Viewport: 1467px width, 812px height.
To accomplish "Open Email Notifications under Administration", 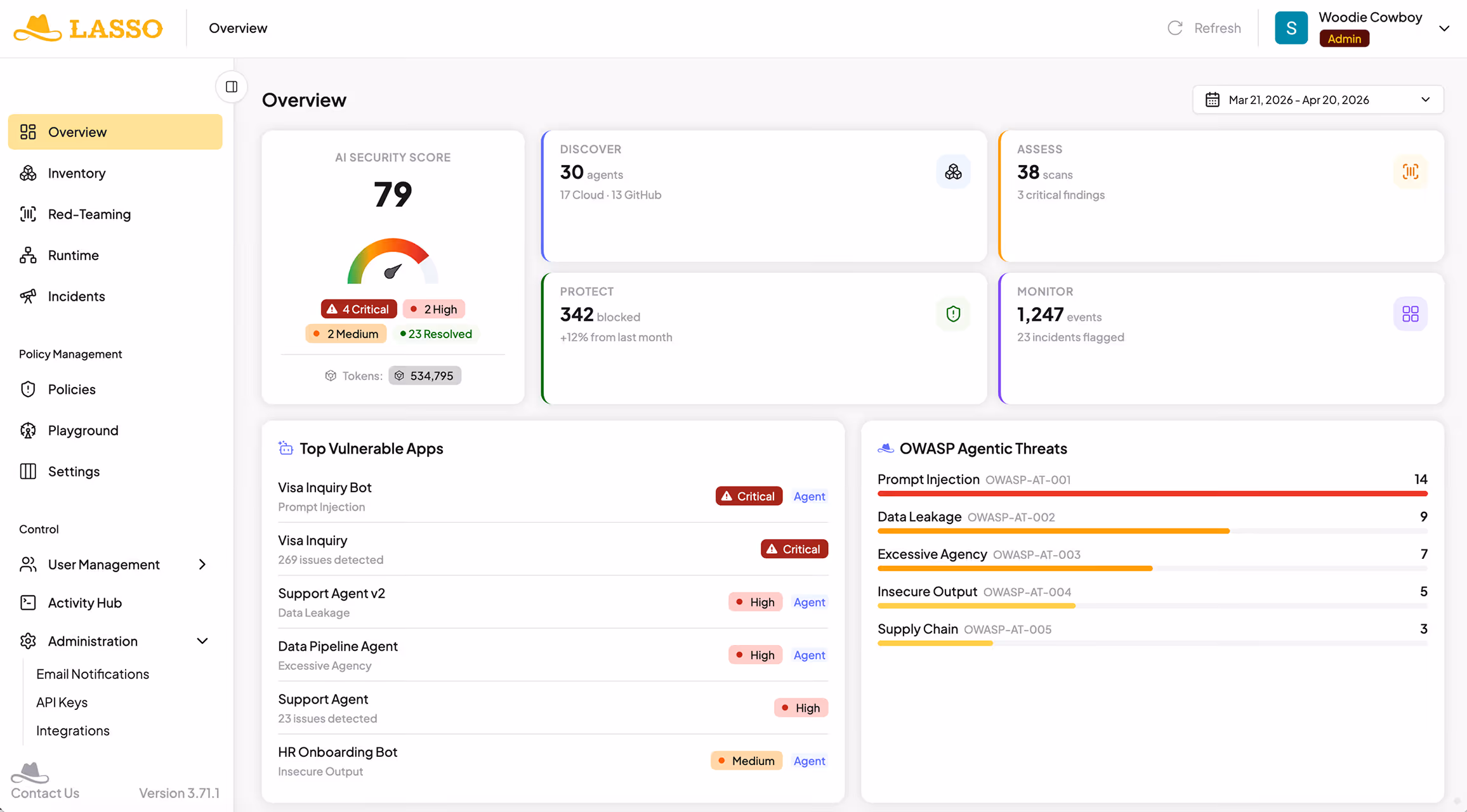I will pyautogui.click(x=93, y=674).
